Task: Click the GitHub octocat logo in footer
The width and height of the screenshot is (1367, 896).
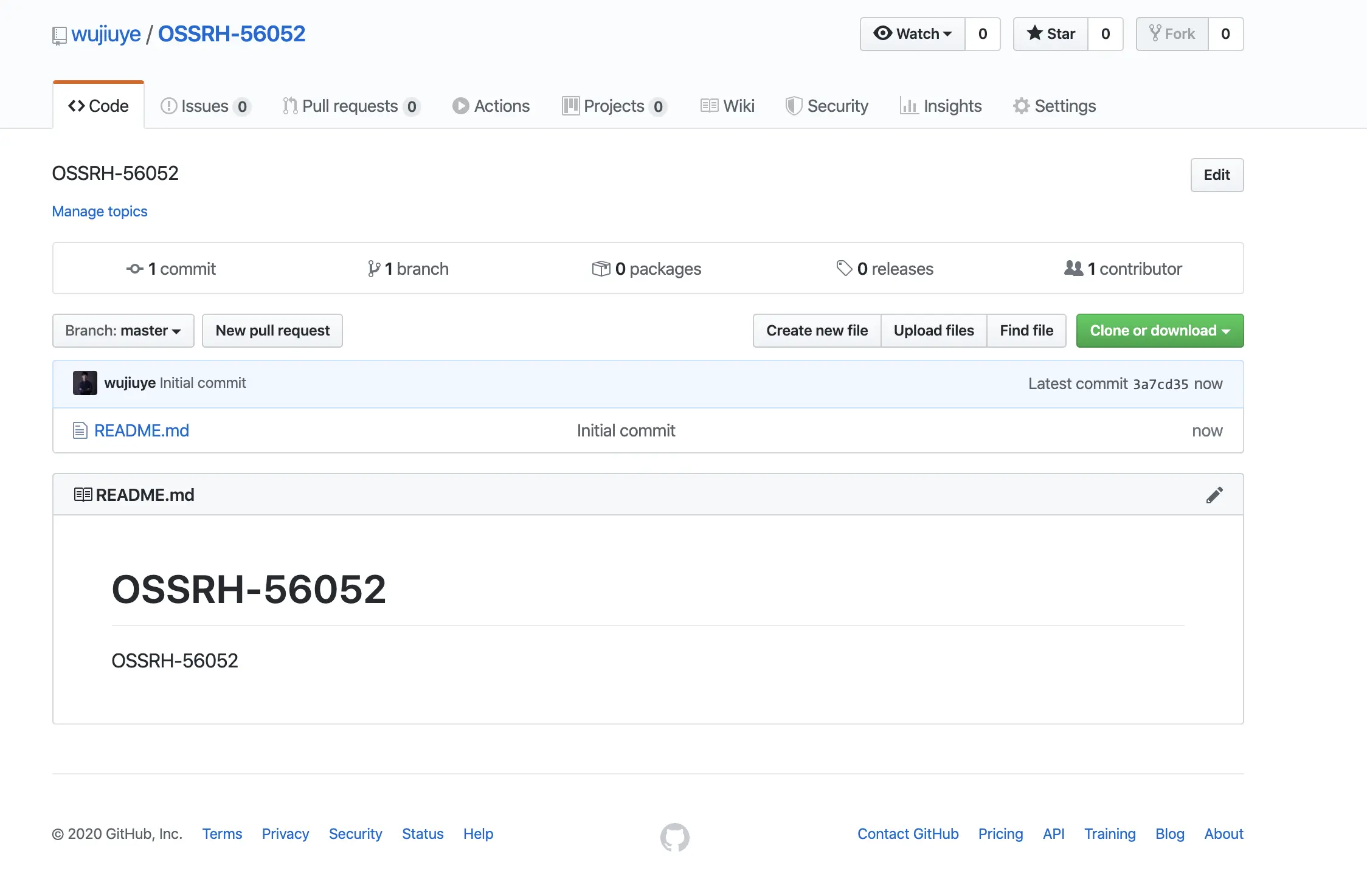Action: 674,837
